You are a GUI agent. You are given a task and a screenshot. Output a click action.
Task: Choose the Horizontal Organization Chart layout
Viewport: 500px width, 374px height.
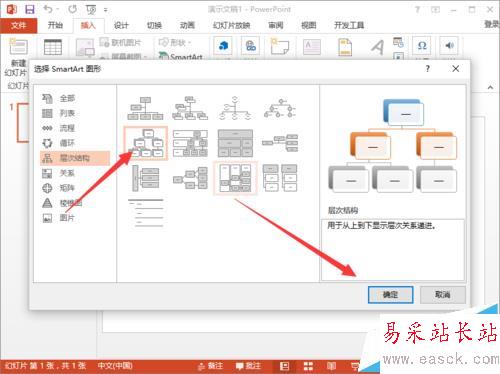click(280, 143)
